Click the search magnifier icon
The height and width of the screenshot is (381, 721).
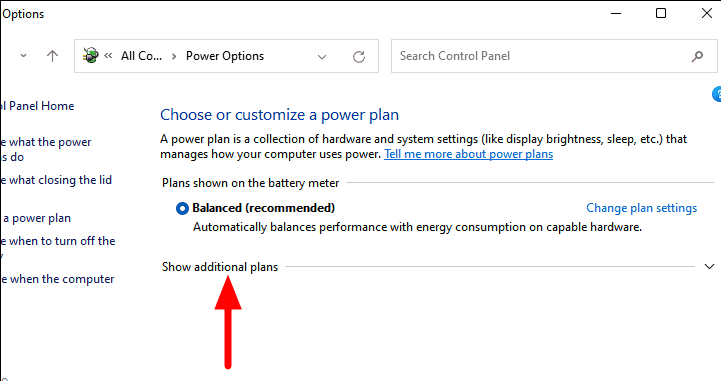(697, 56)
